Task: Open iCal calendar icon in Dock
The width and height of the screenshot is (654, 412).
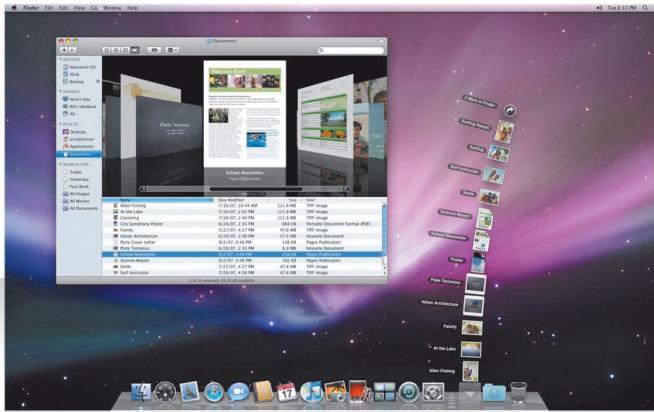Action: 287,392
